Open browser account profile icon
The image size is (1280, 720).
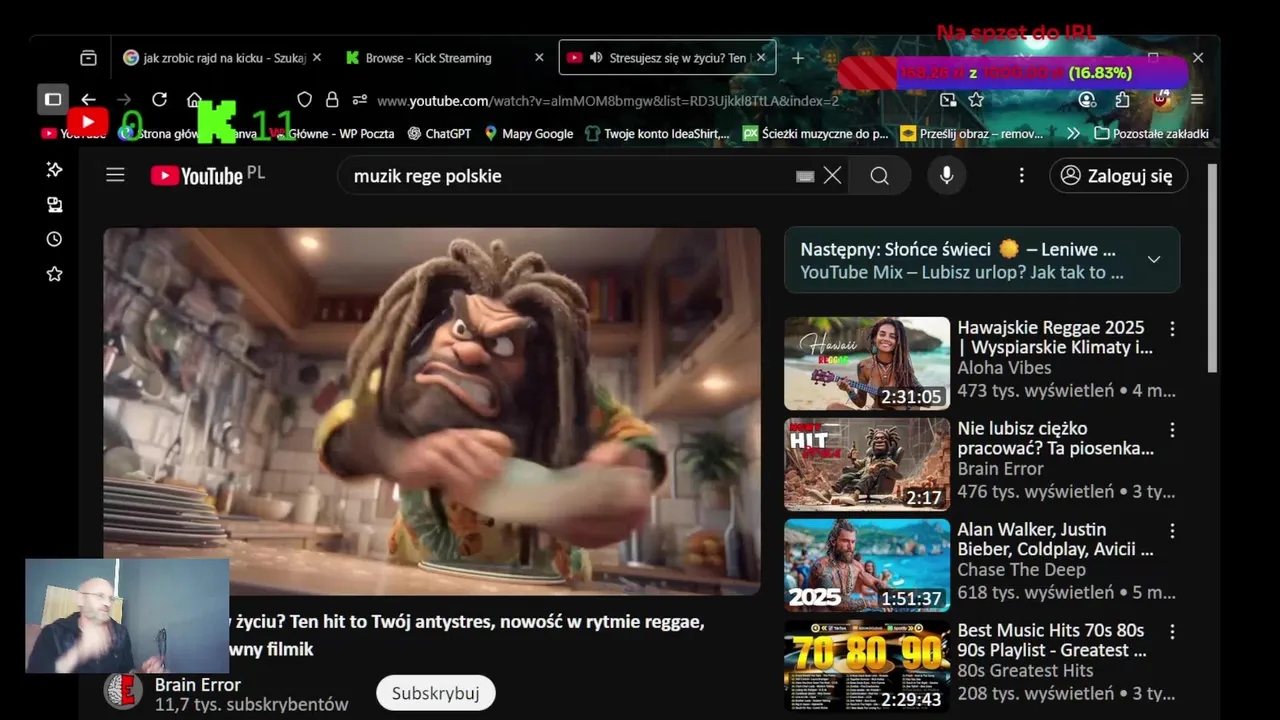click(x=1088, y=100)
